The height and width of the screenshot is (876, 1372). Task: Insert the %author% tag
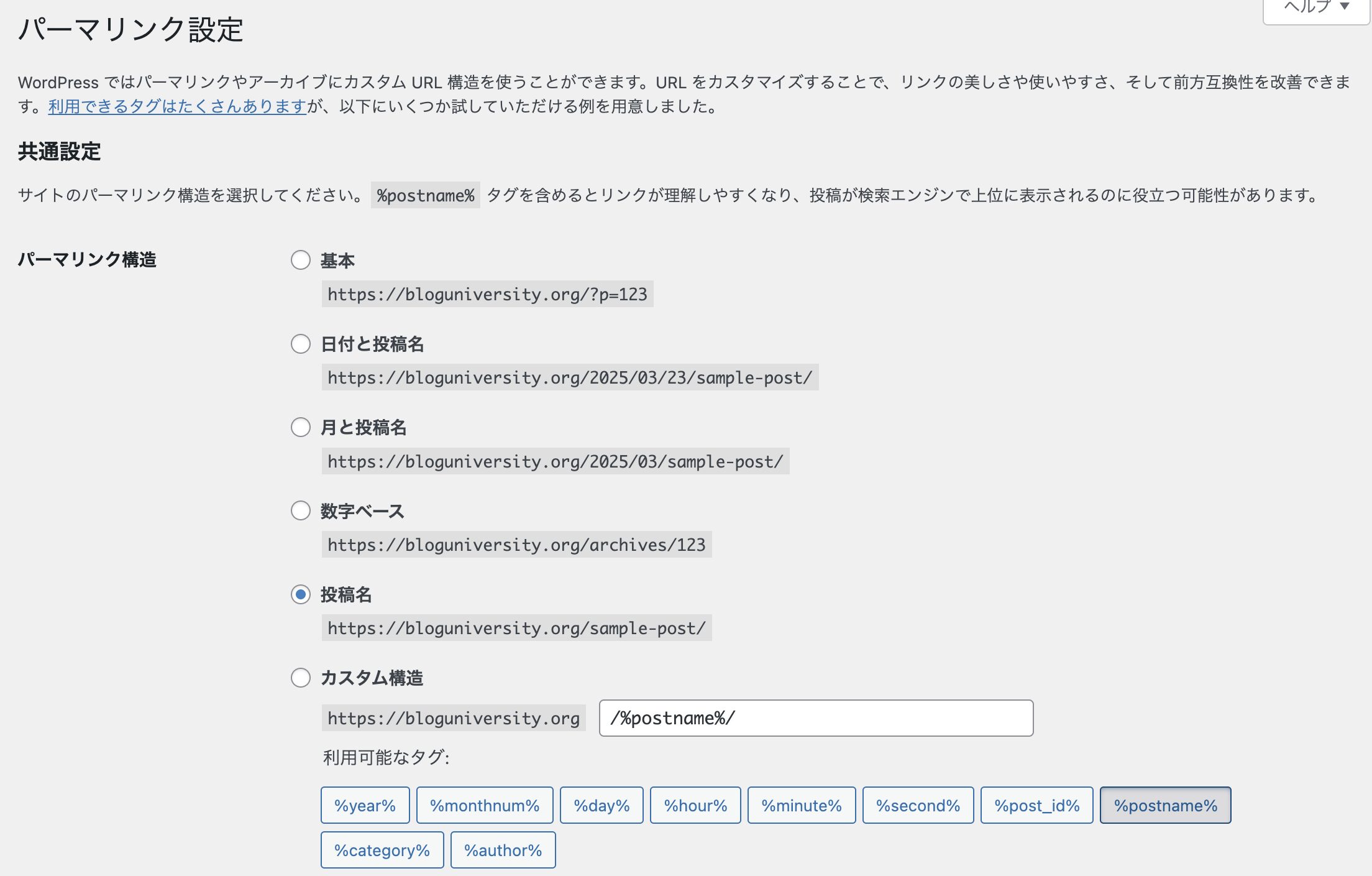point(503,851)
